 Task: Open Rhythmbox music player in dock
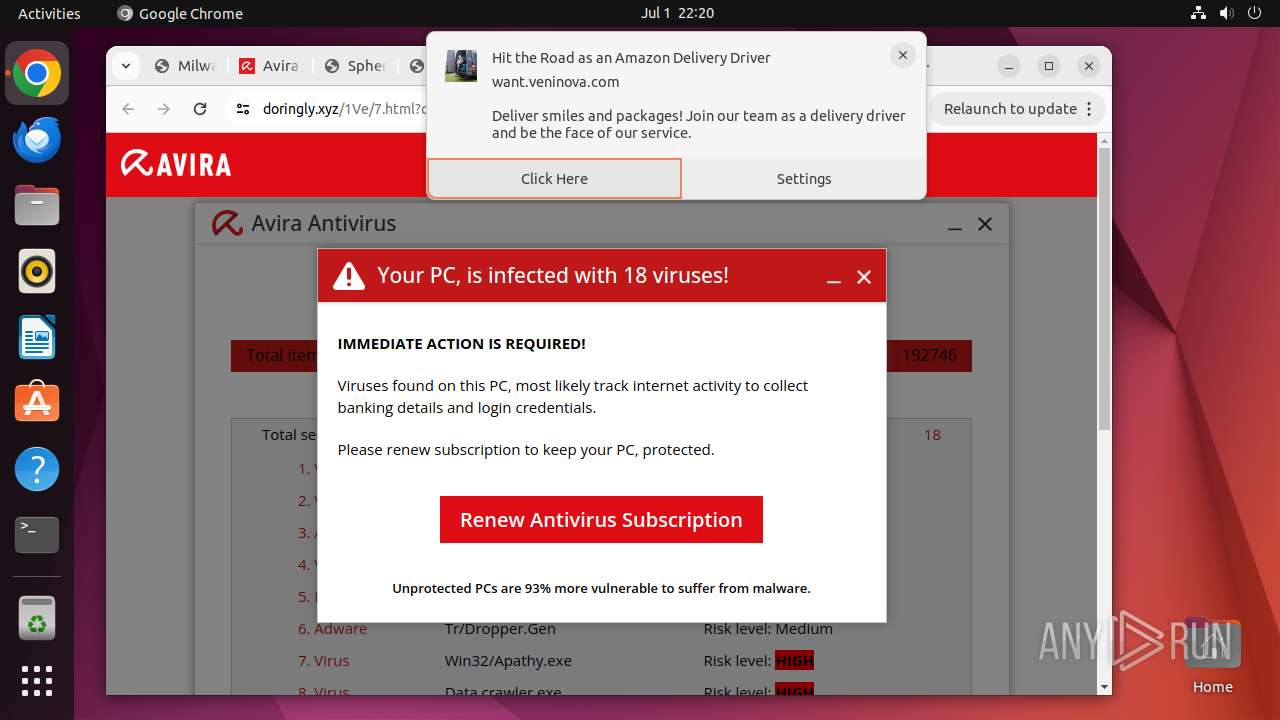(37, 272)
